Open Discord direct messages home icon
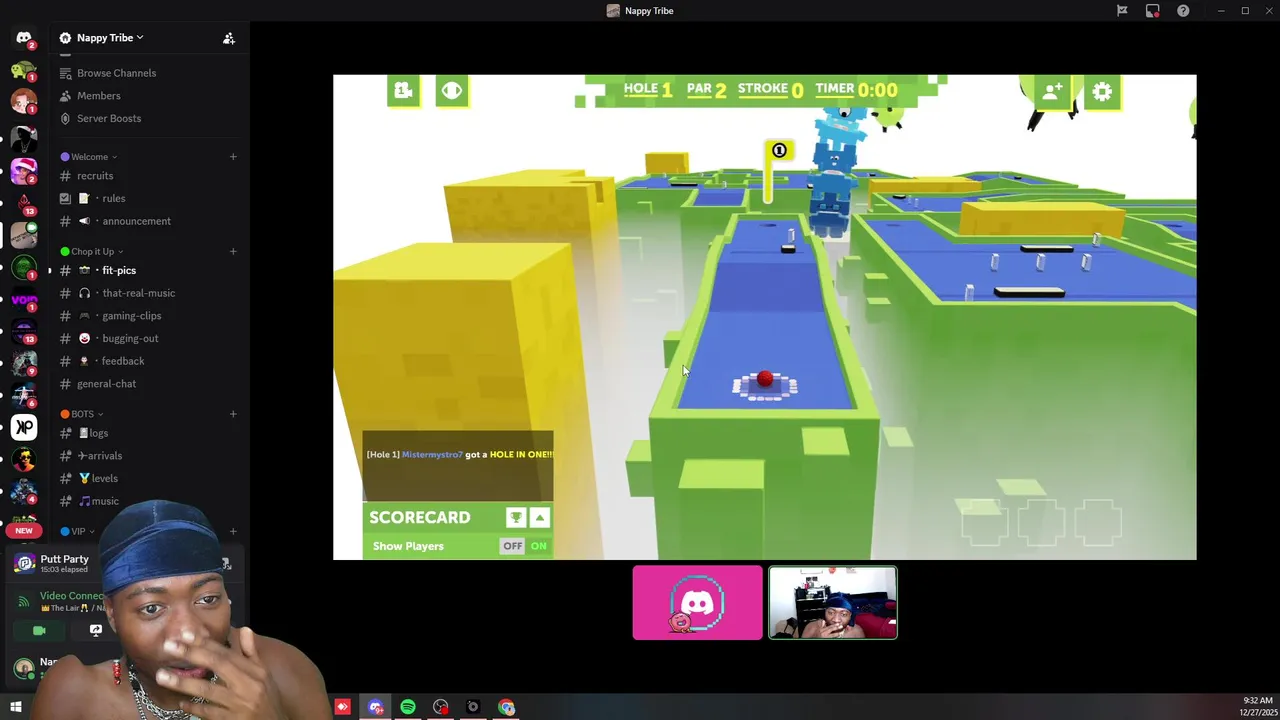The image size is (1280, 720). tap(24, 38)
